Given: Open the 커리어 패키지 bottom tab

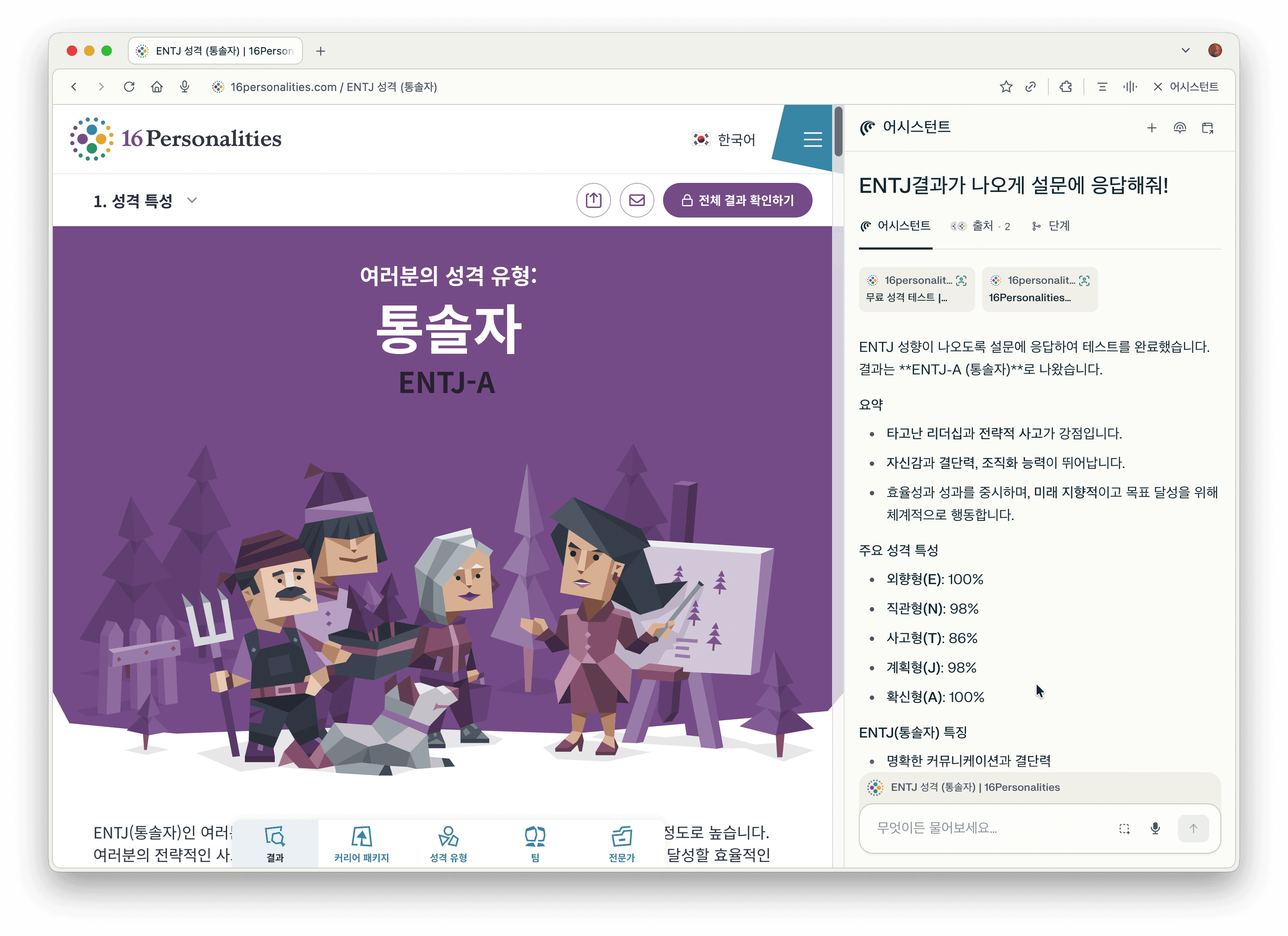Looking at the screenshot, I should tap(362, 844).
